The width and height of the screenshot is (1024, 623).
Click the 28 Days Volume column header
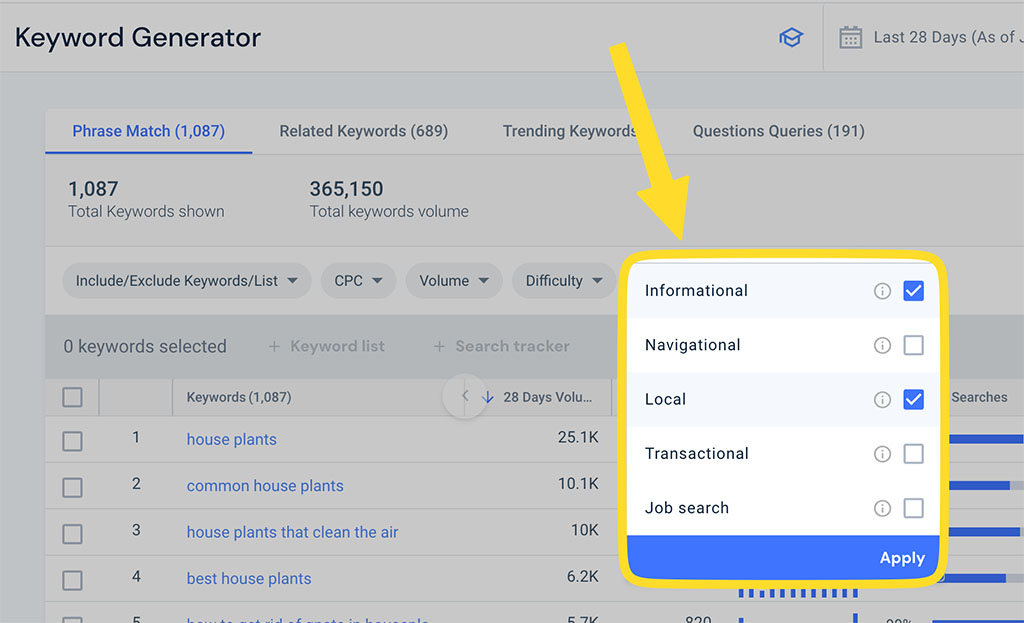click(x=547, y=397)
